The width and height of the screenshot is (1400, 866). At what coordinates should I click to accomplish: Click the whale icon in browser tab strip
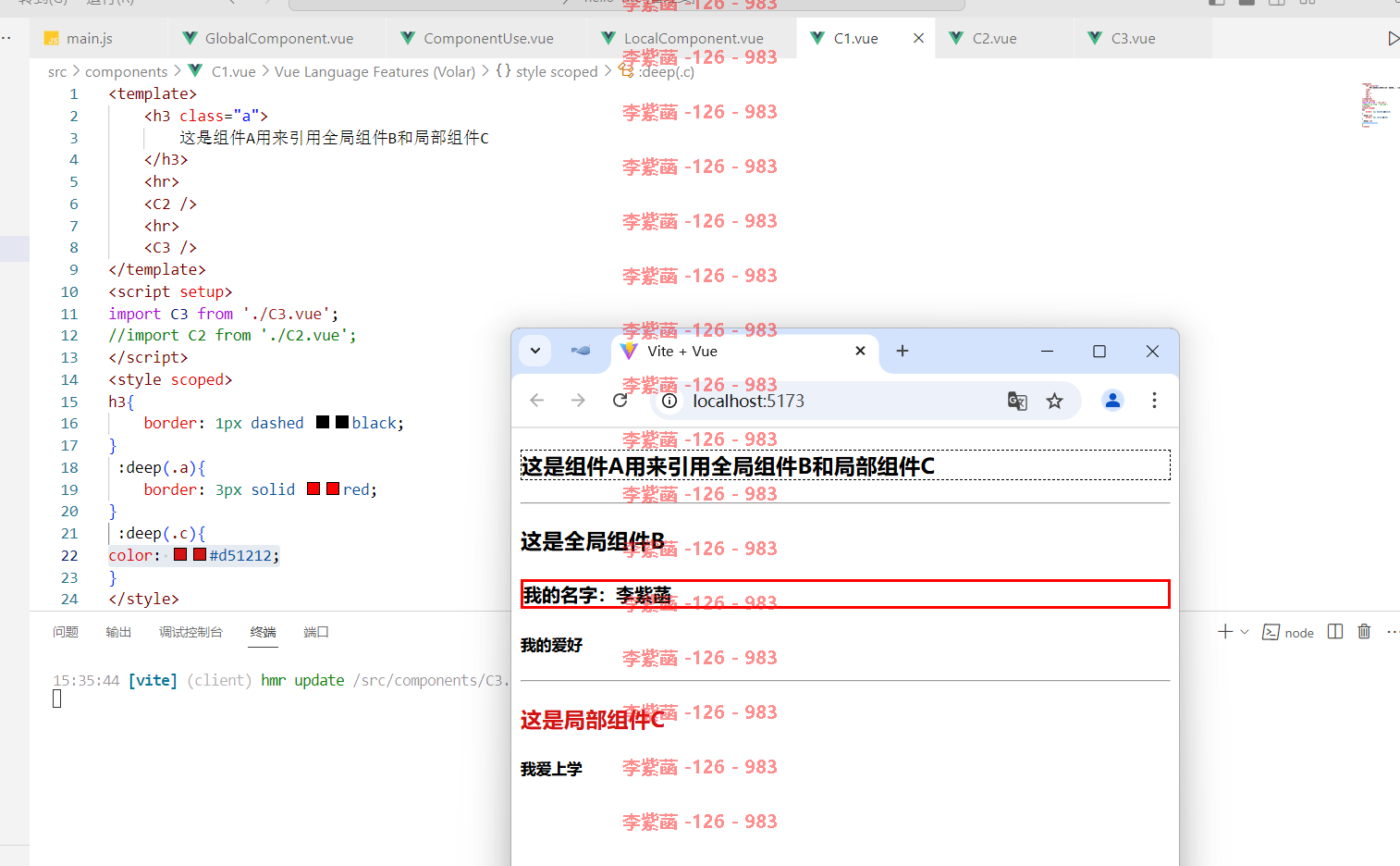click(x=581, y=351)
